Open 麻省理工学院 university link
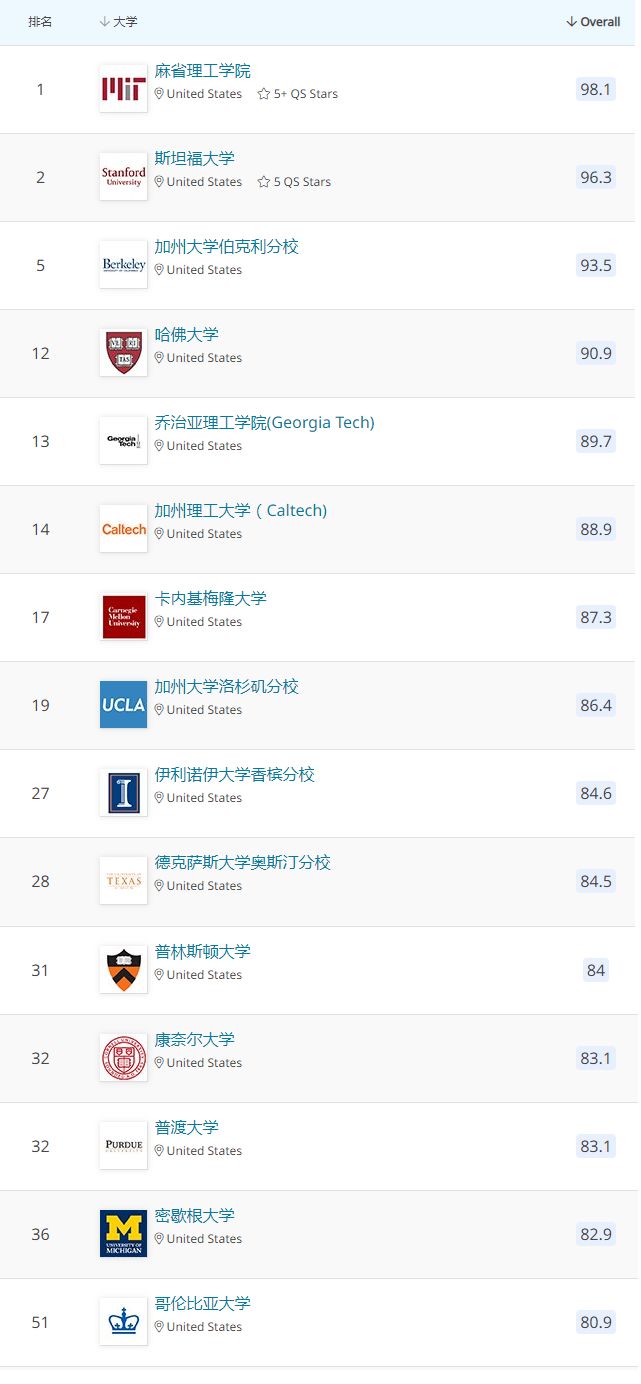Viewport: 641px width, 1384px height. pyautogui.click(x=202, y=71)
